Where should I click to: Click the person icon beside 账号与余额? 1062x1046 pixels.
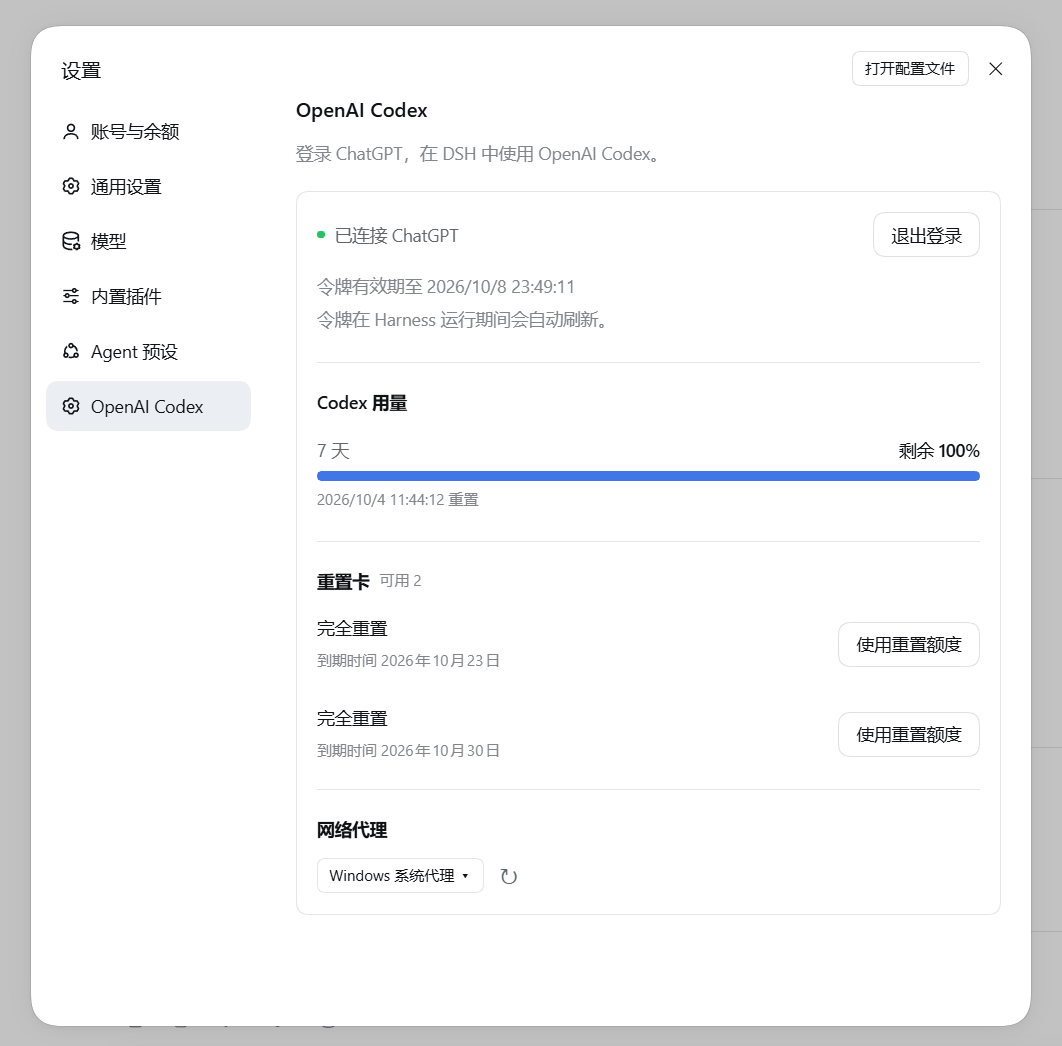click(x=70, y=131)
